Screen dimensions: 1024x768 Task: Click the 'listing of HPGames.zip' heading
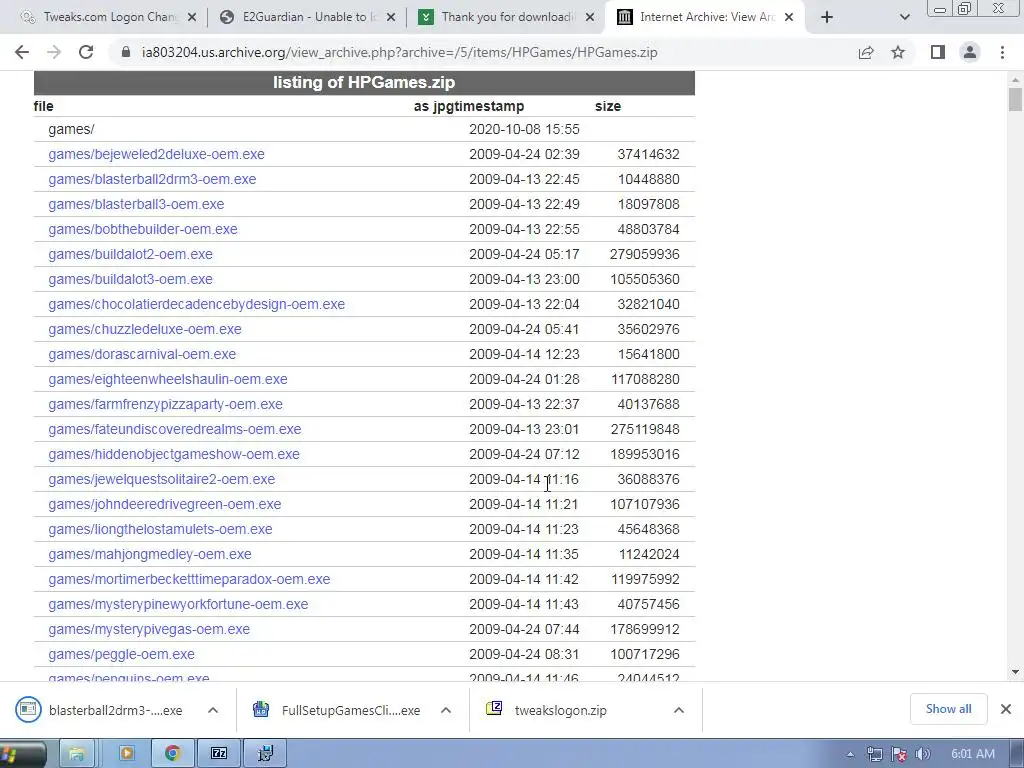pyautogui.click(x=364, y=82)
